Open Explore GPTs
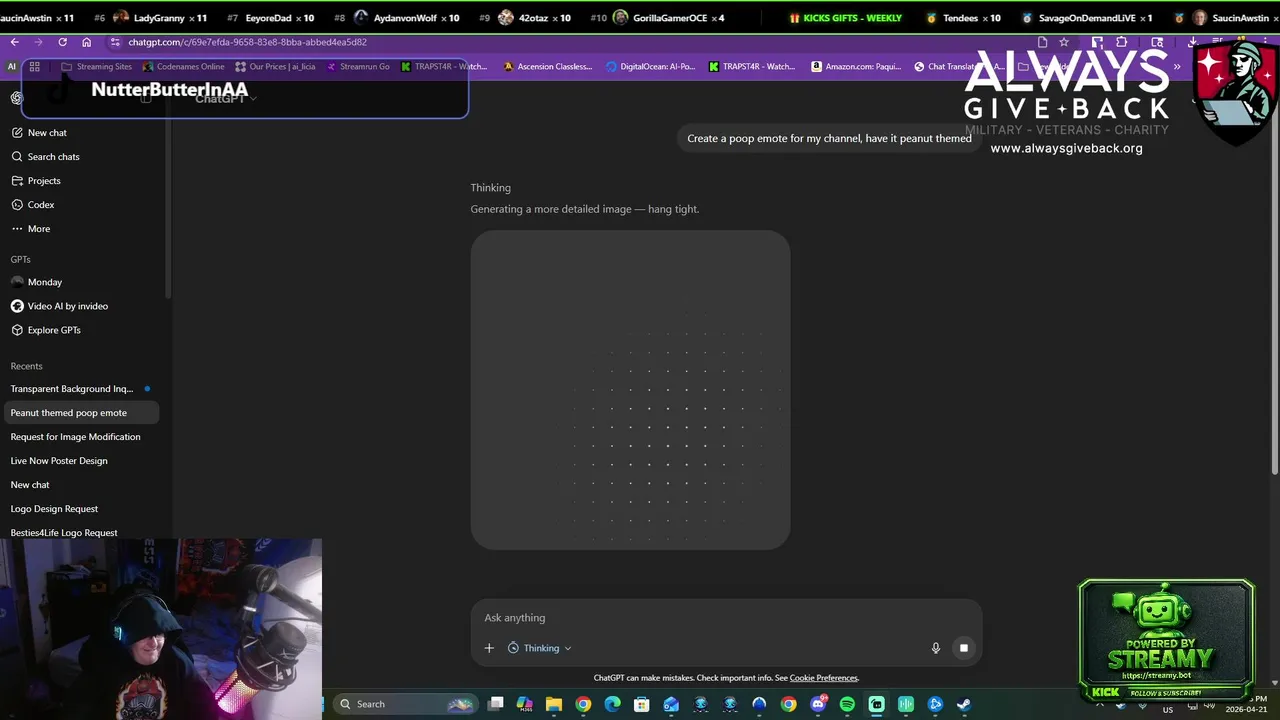Viewport: 1280px width, 720px height. point(46,330)
